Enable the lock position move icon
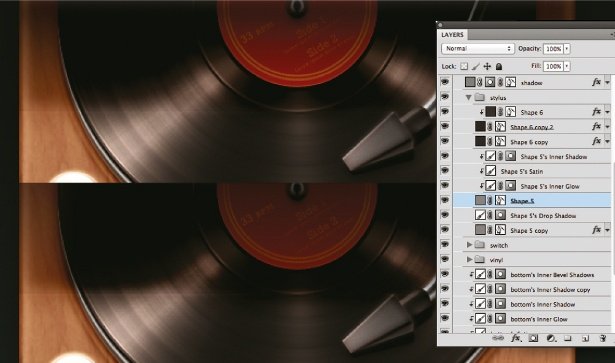Viewport: 615px width, 363px height. pyautogui.click(x=487, y=66)
